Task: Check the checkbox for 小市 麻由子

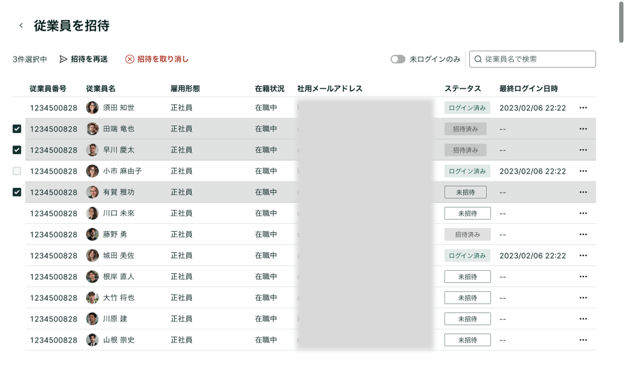Action: coord(17,171)
